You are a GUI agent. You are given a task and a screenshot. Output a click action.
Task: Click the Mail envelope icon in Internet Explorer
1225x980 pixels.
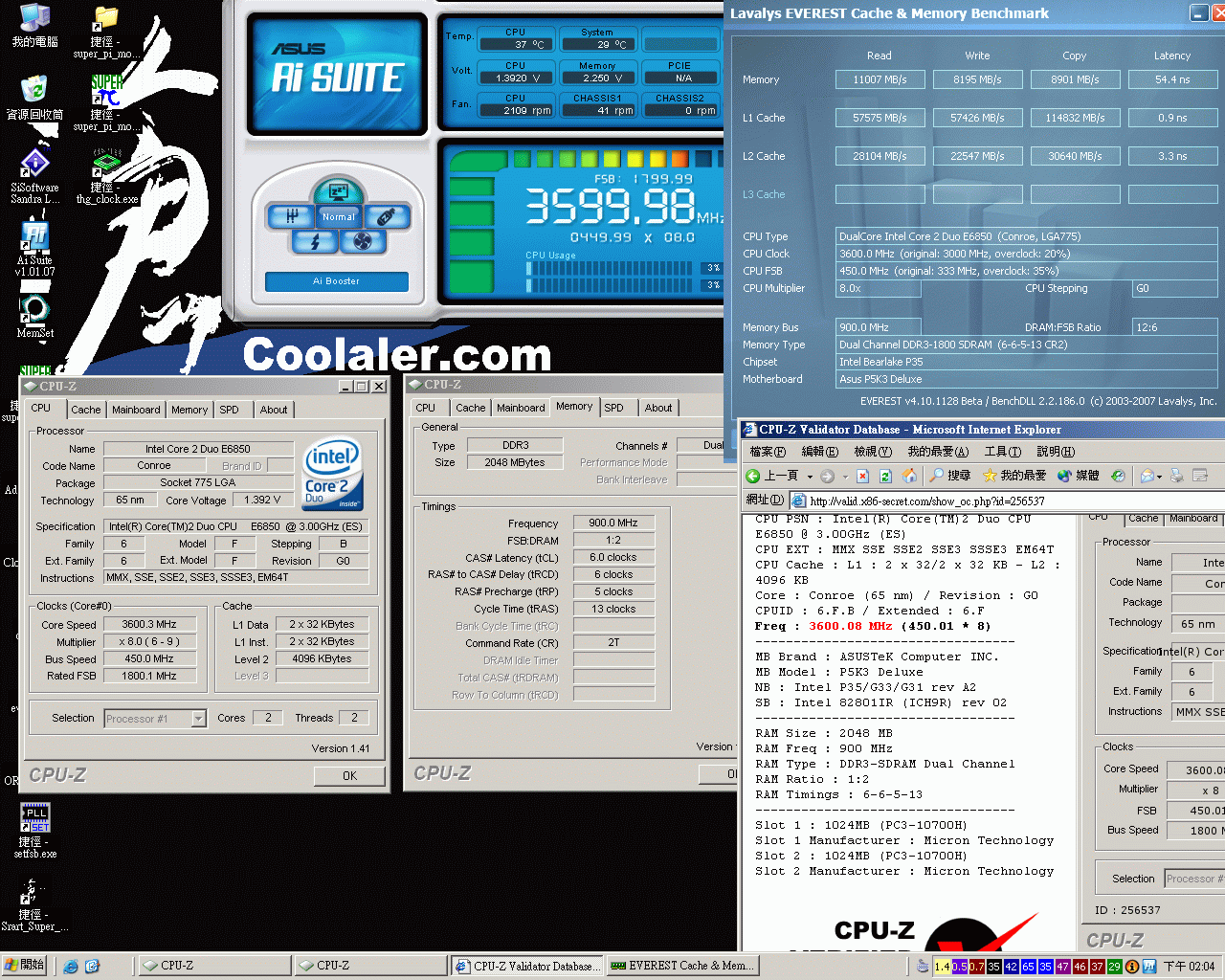point(1147,476)
